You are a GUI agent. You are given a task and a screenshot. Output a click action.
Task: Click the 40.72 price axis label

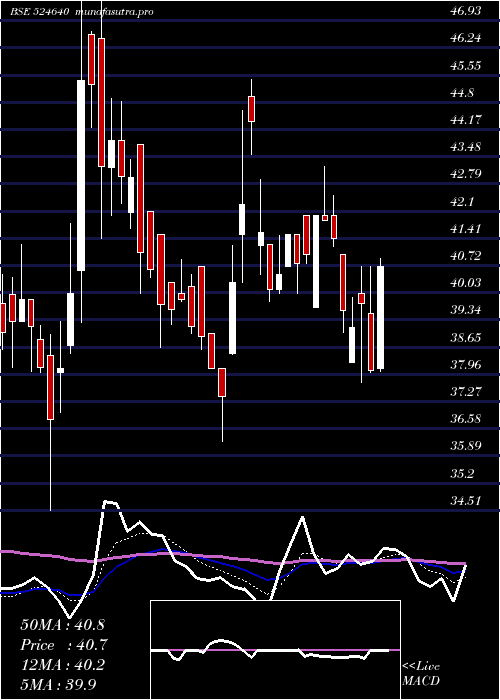(x=466, y=256)
